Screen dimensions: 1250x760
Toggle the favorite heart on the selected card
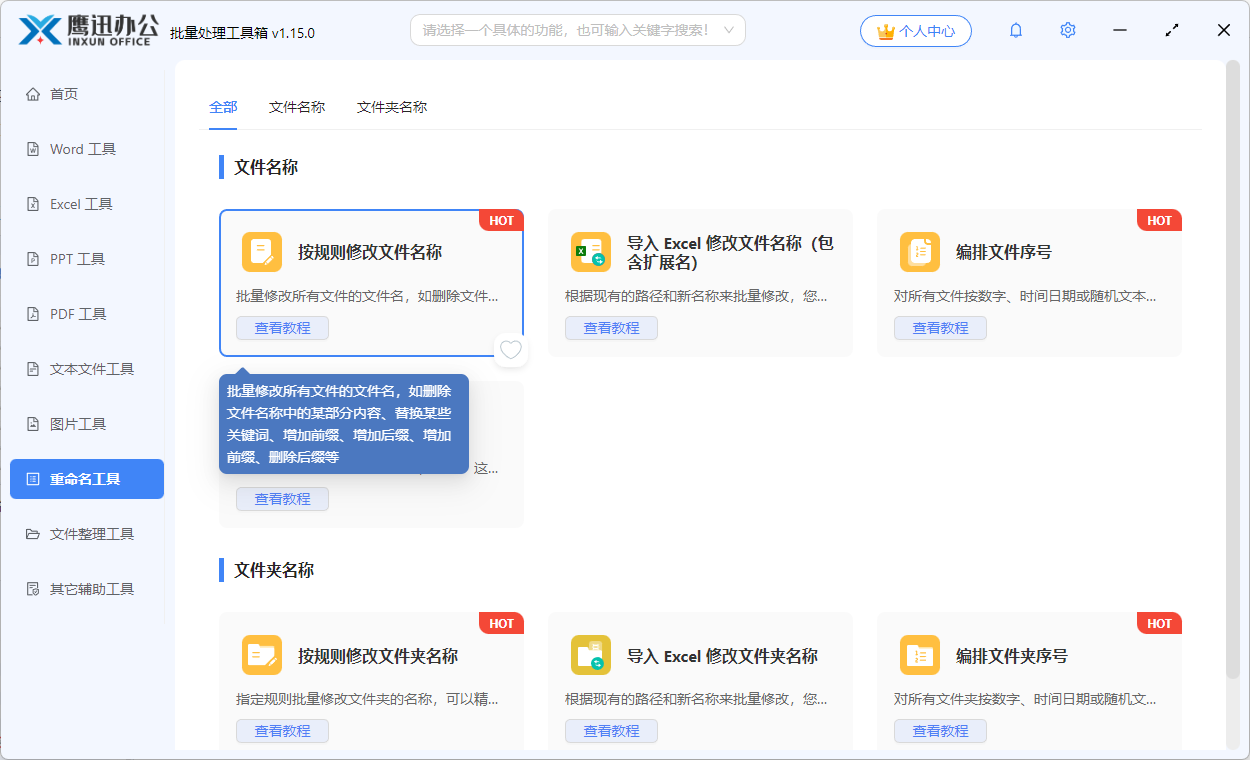tap(511, 350)
